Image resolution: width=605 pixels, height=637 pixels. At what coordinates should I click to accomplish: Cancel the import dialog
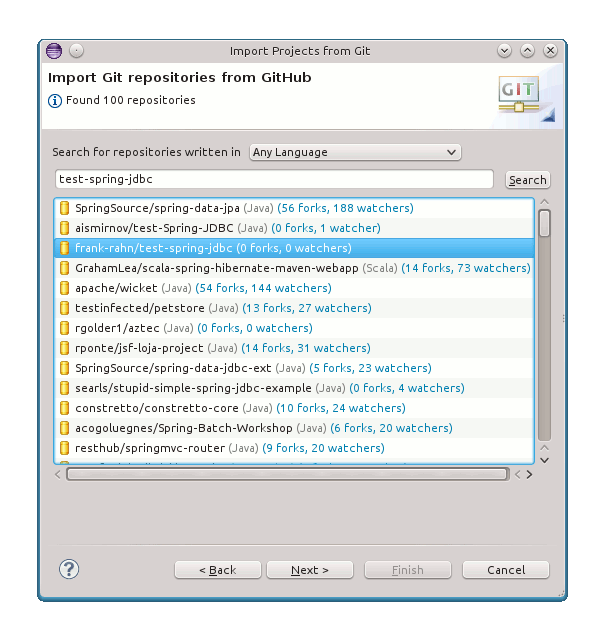tap(506, 570)
